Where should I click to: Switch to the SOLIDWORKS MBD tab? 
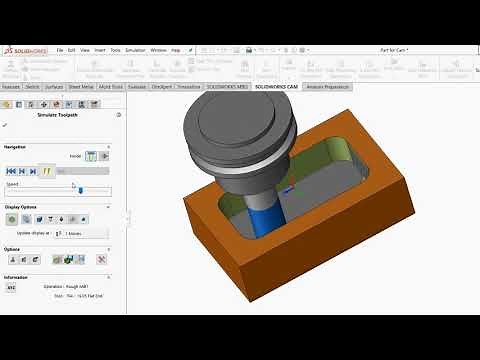point(227,87)
